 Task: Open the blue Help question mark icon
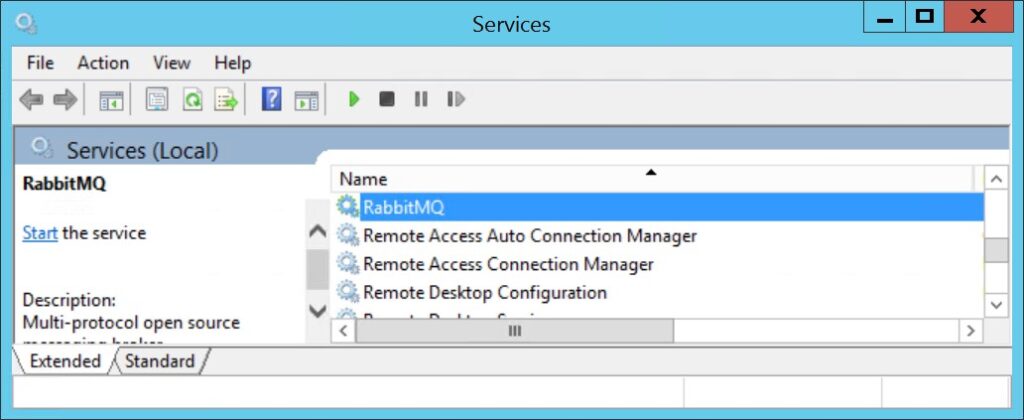(271, 100)
